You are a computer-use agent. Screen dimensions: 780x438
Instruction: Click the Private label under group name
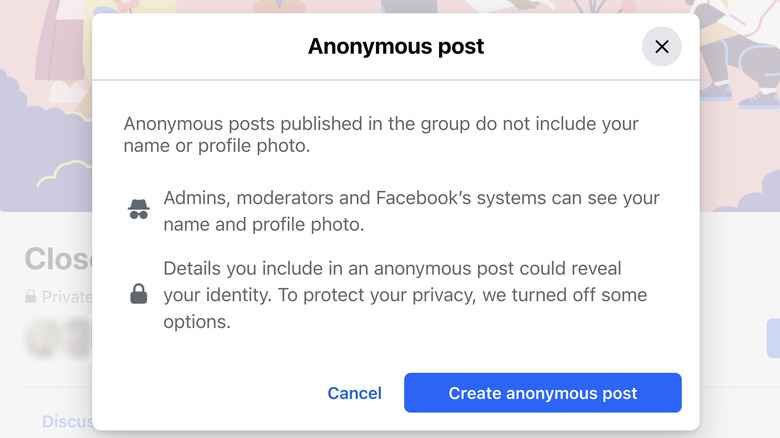[x=66, y=297]
